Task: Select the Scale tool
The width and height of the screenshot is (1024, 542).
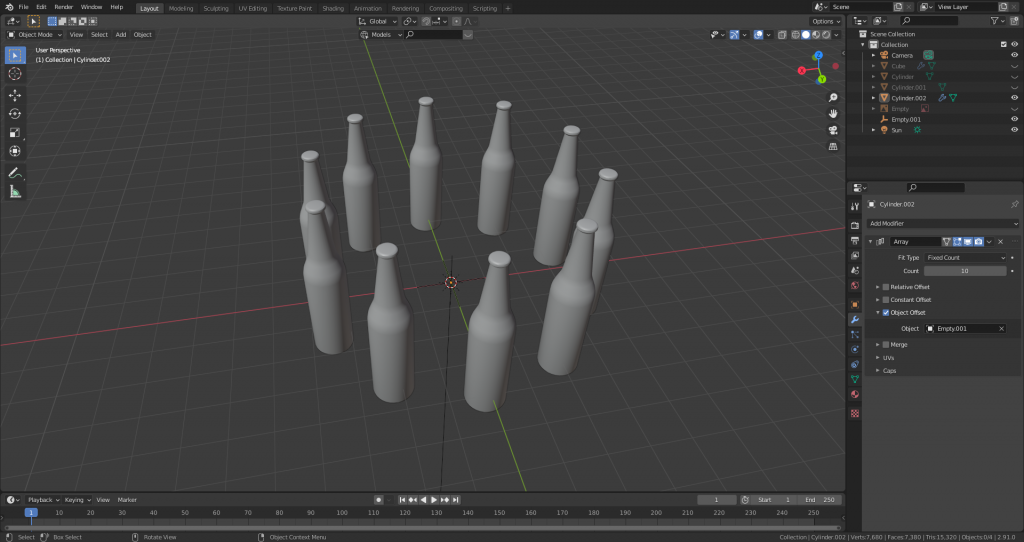Action: coord(15,133)
